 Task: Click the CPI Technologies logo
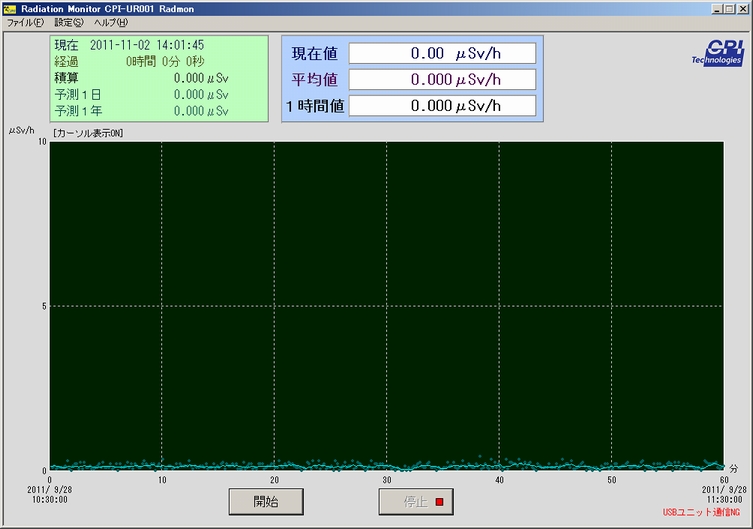tap(717, 53)
